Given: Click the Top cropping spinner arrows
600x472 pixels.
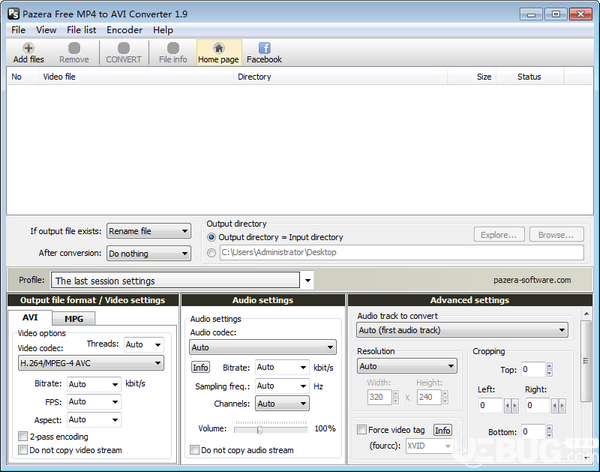Looking at the screenshot, I should [x=549, y=369].
